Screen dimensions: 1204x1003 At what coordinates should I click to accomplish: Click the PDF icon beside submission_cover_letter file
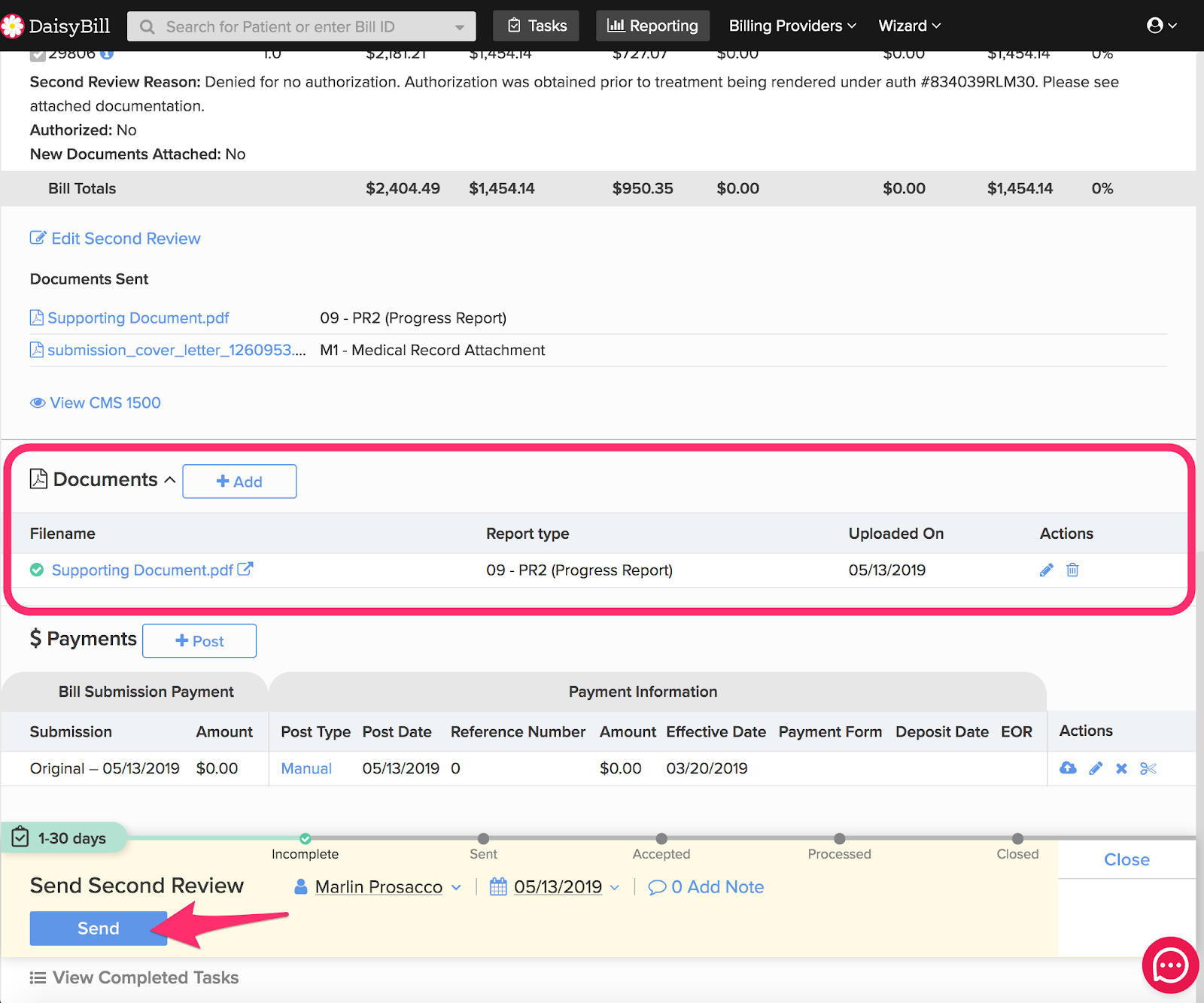(36, 350)
